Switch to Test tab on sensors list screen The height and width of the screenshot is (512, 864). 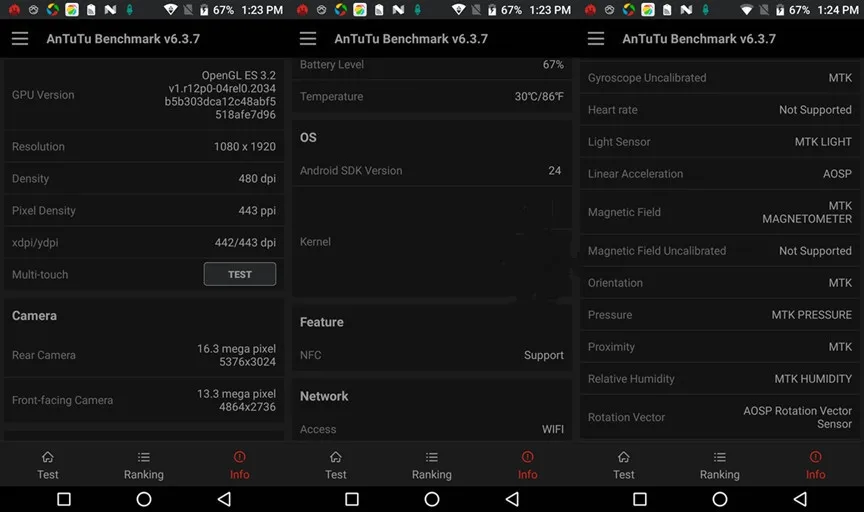pos(624,465)
